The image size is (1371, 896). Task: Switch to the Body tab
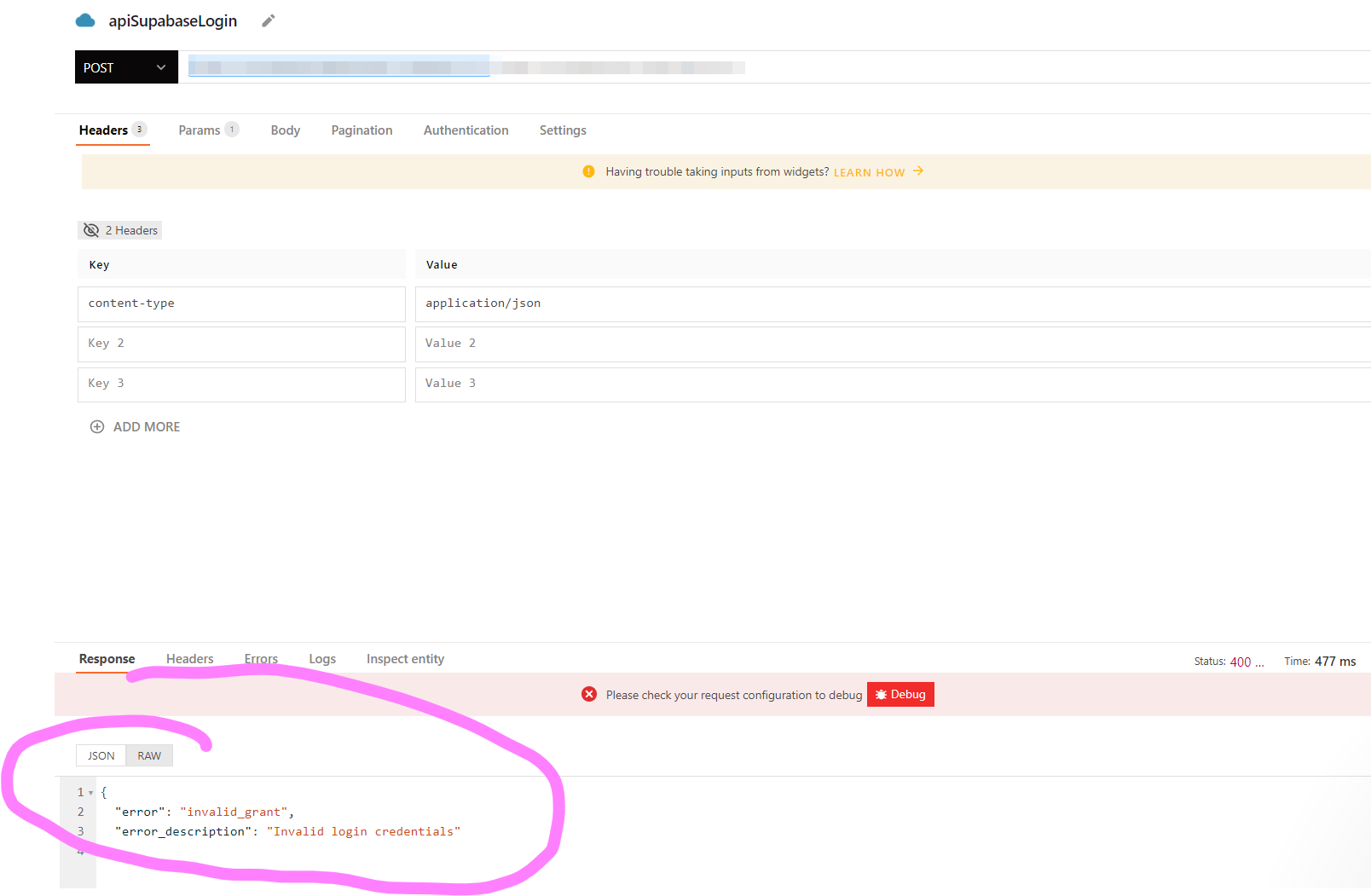pos(285,130)
